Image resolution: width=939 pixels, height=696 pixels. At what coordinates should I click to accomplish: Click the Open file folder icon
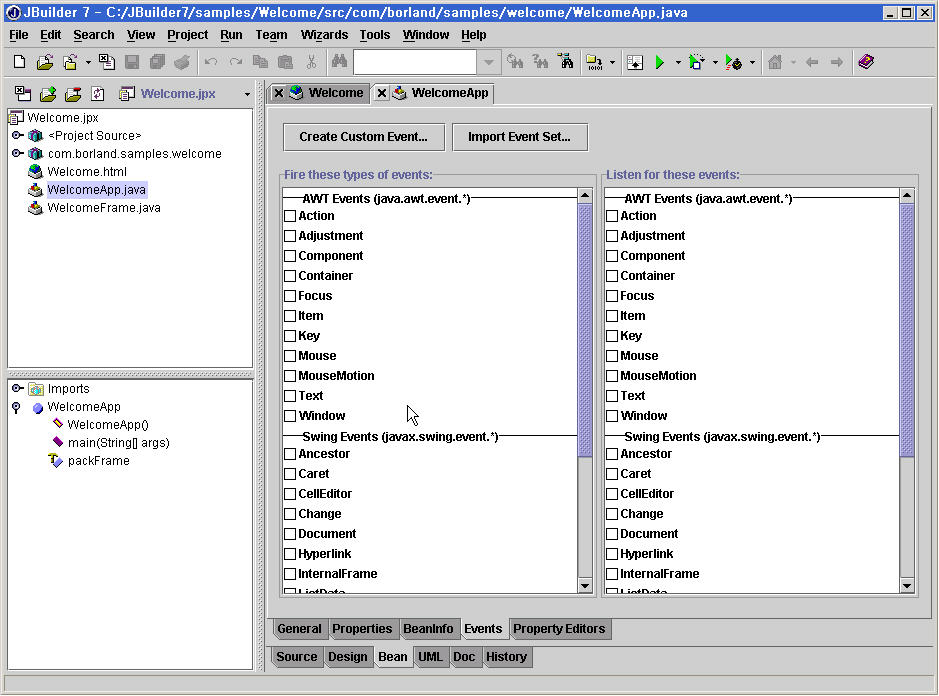(x=44, y=62)
